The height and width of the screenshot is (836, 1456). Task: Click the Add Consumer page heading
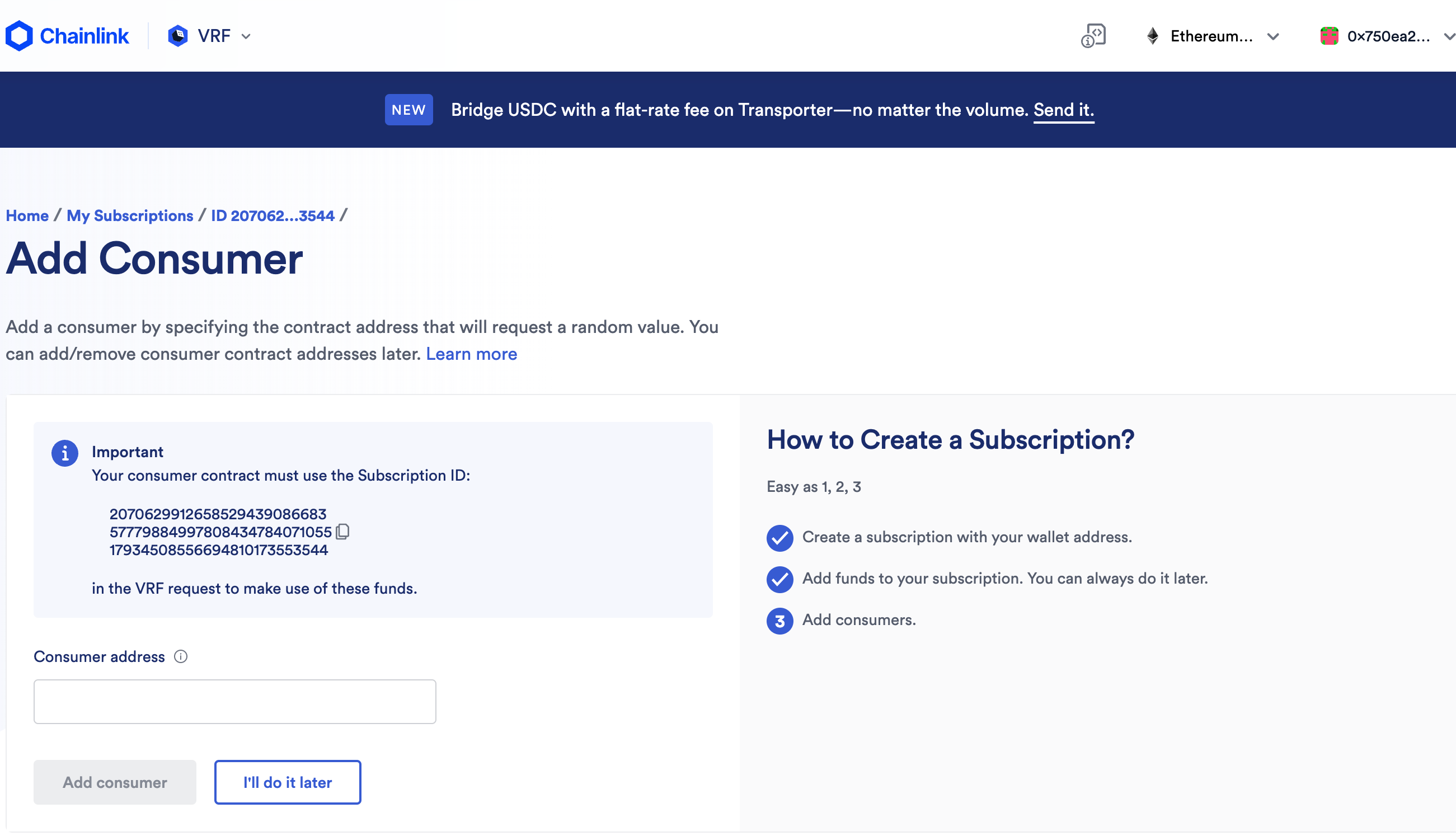154,259
